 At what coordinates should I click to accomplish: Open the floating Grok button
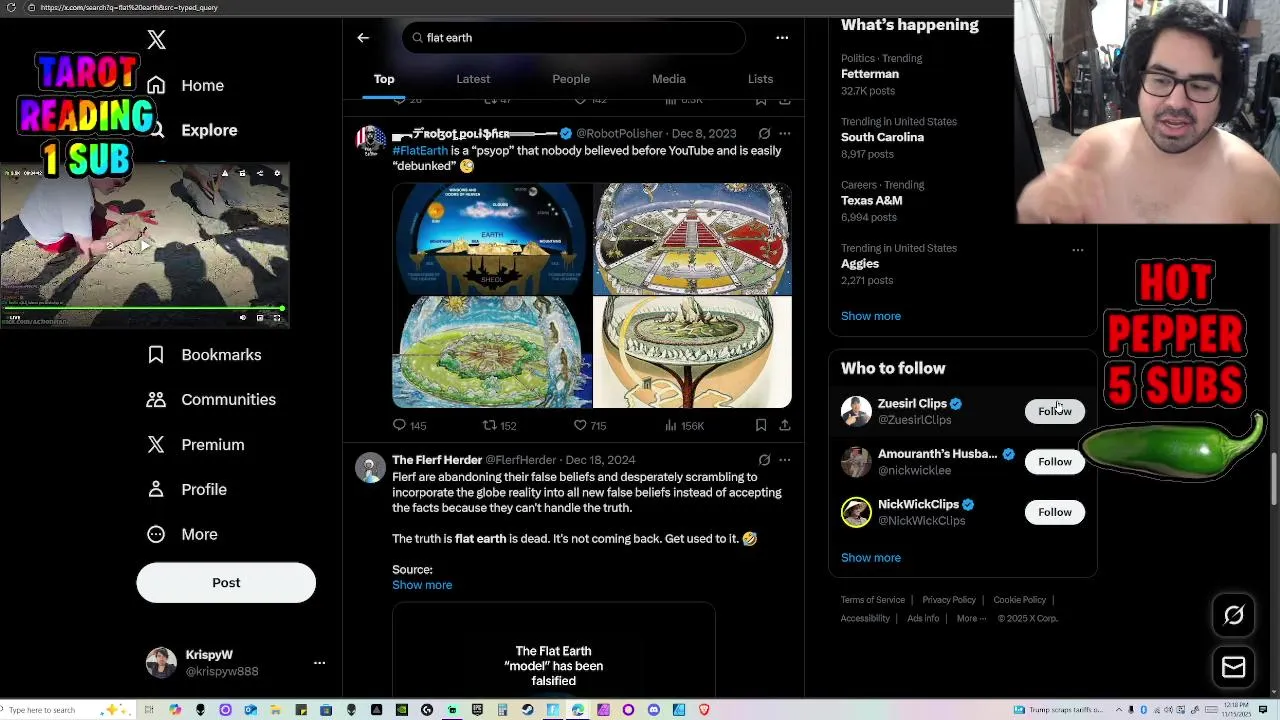1234,616
